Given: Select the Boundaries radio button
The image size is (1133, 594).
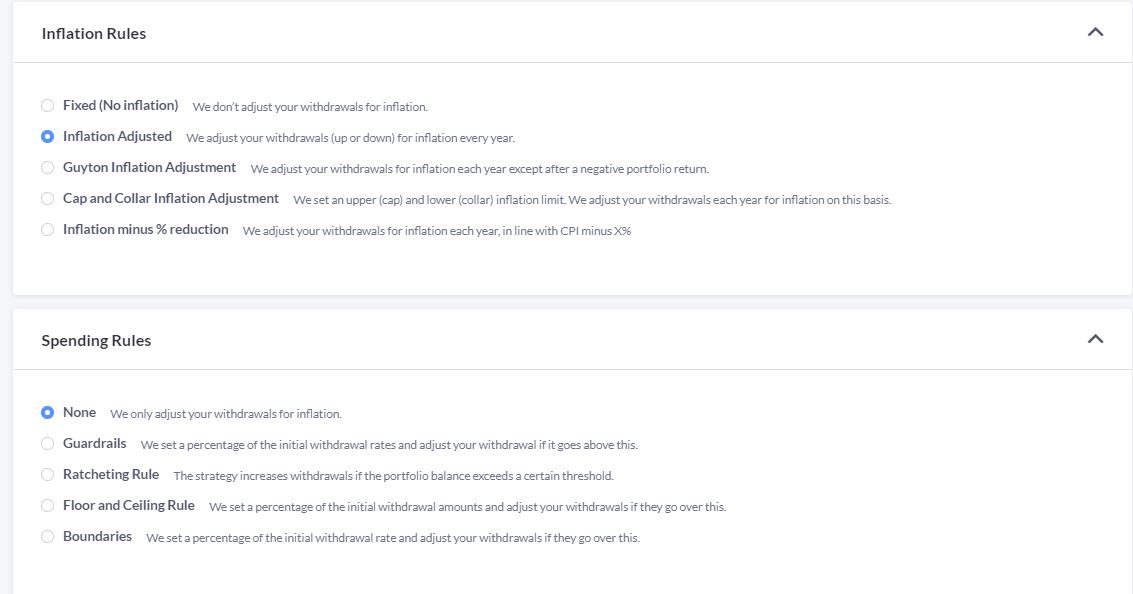Looking at the screenshot, I should click(47, 536).
